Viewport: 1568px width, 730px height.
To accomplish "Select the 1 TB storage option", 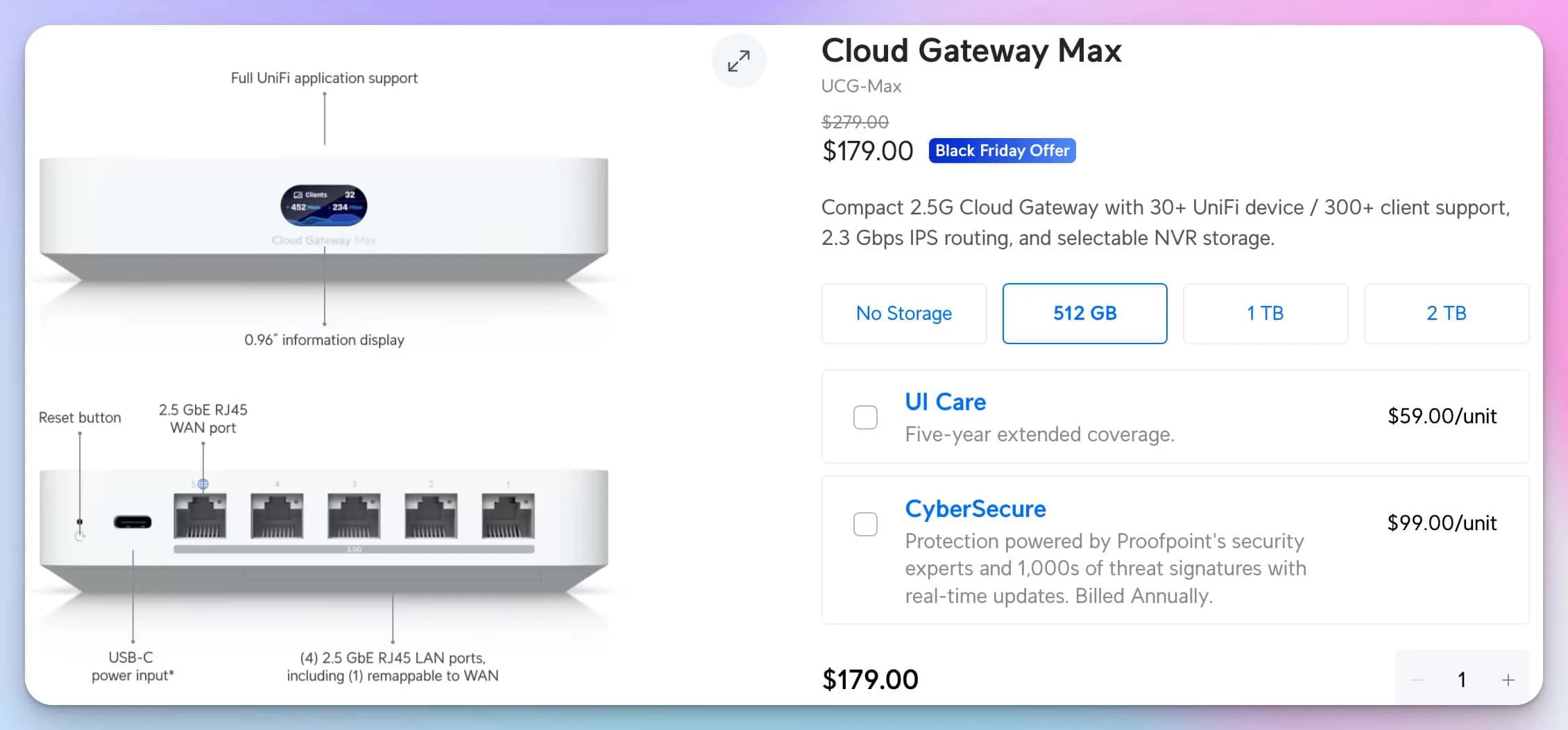I will click(1266, 314).
